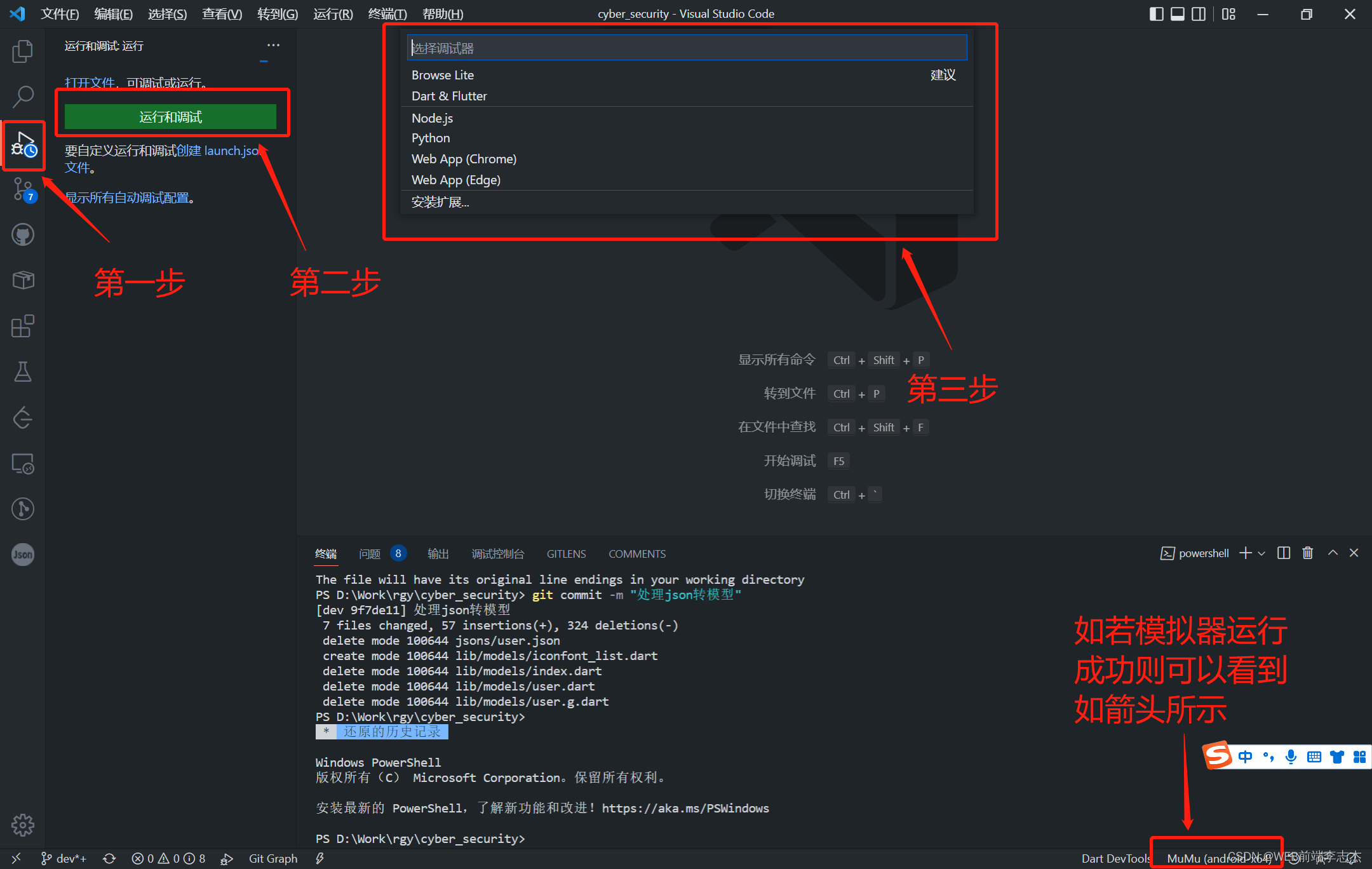Select Dart & Flutter debugger
Image resolution: width=1372 pixels, height=869 pixels.
pos(687,96)
